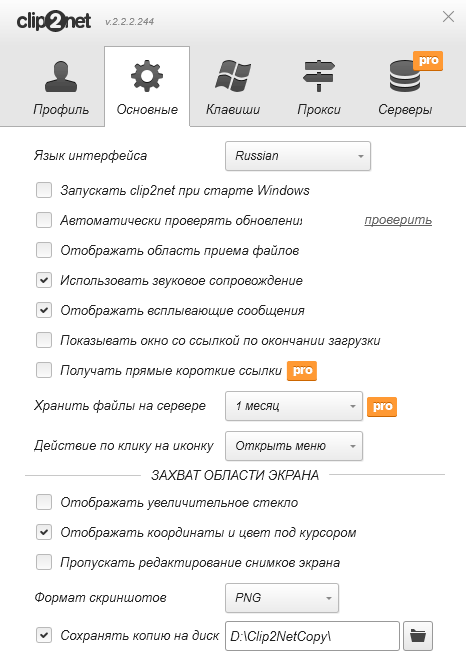The width and height of the screenshot is (466, 660).
Task: Switch to the Прокси tab label
Action: point(319,109)
